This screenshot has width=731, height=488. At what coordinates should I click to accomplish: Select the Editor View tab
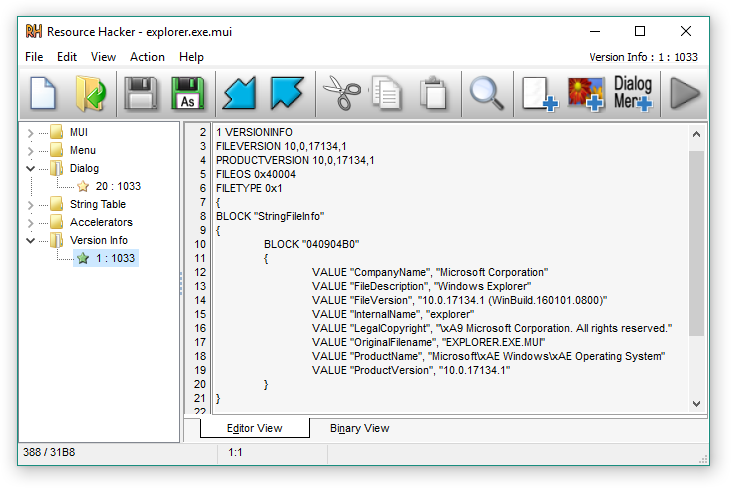point(254,428)
